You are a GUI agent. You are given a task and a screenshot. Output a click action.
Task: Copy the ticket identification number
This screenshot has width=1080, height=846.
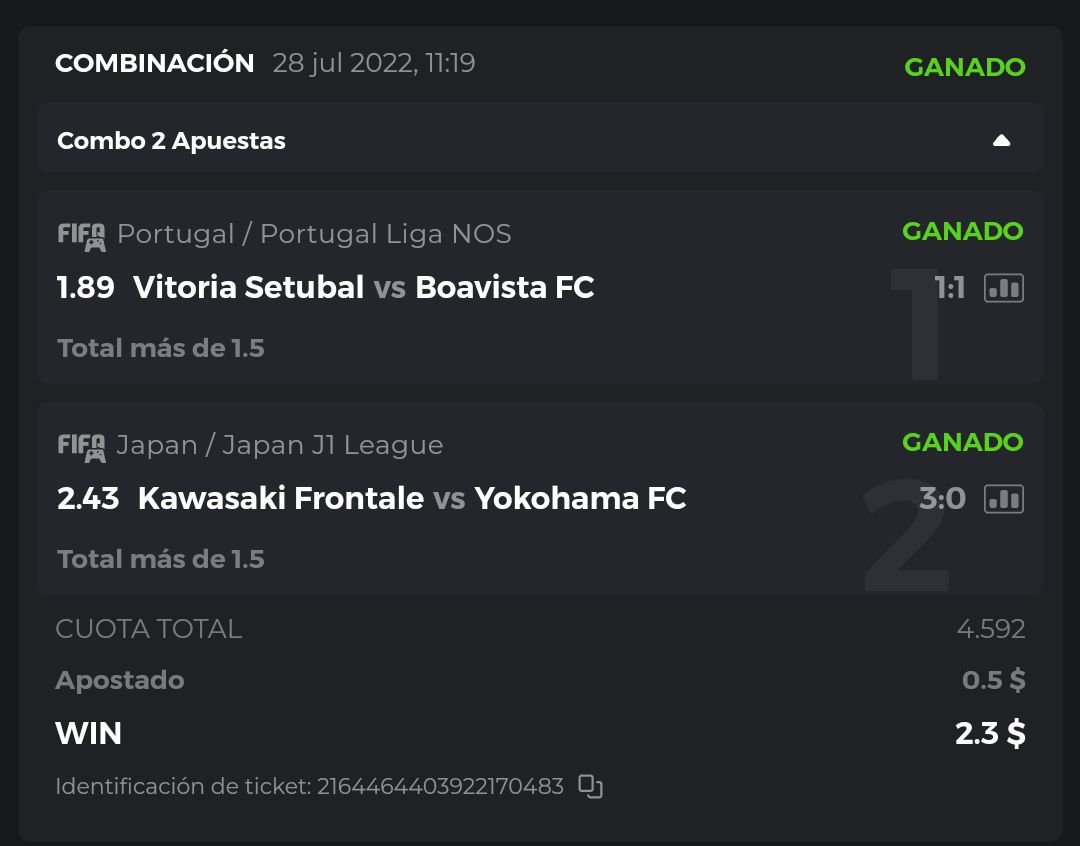click(x=591, y=787)
